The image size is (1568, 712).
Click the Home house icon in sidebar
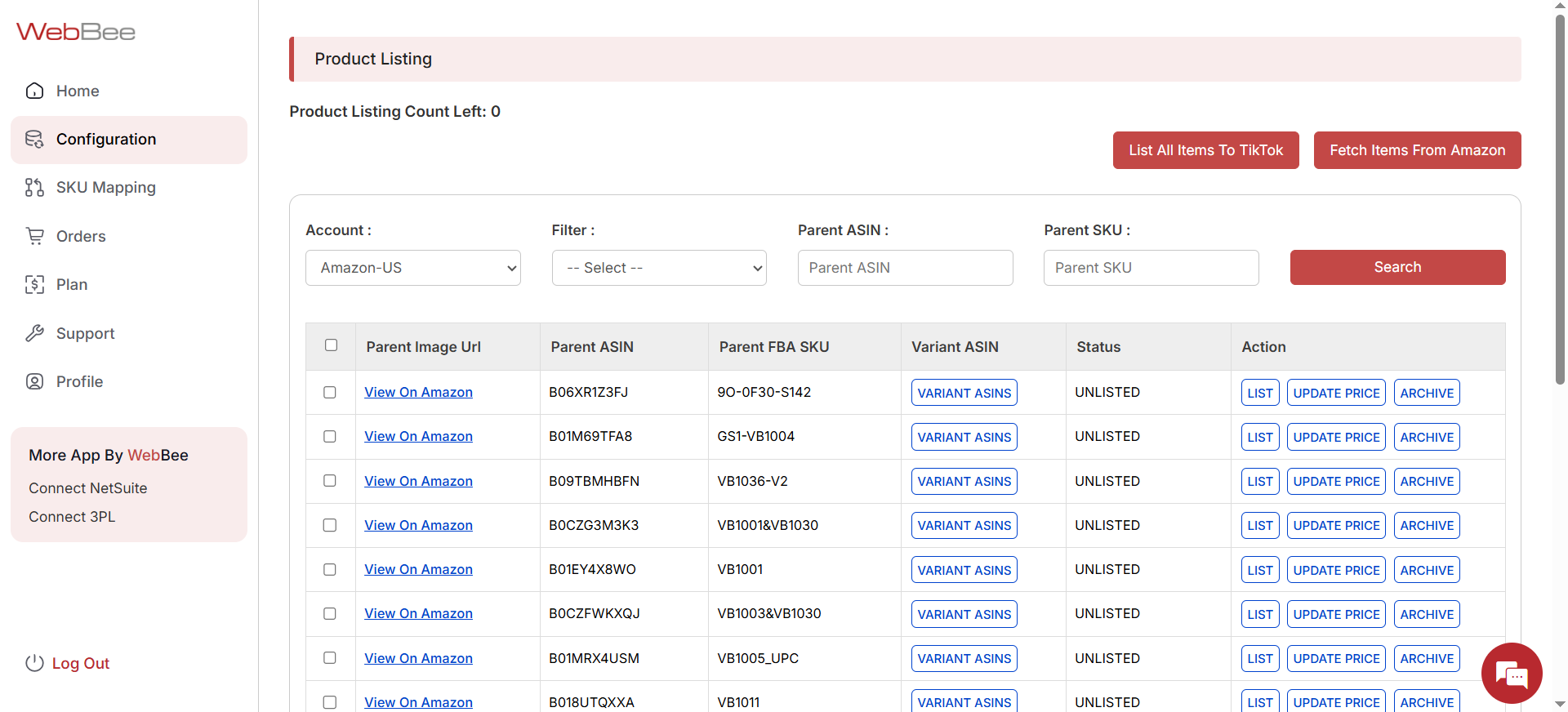[34, 91]
